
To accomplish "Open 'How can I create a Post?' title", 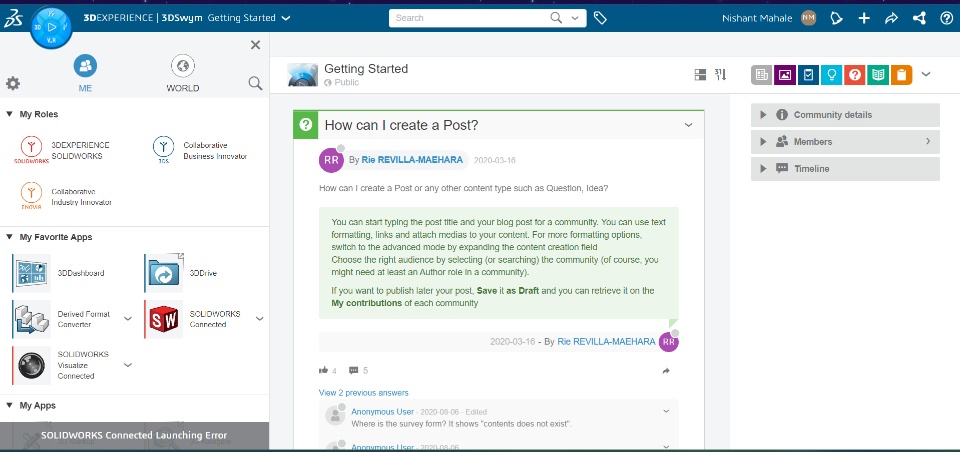I will pos(401,125).
